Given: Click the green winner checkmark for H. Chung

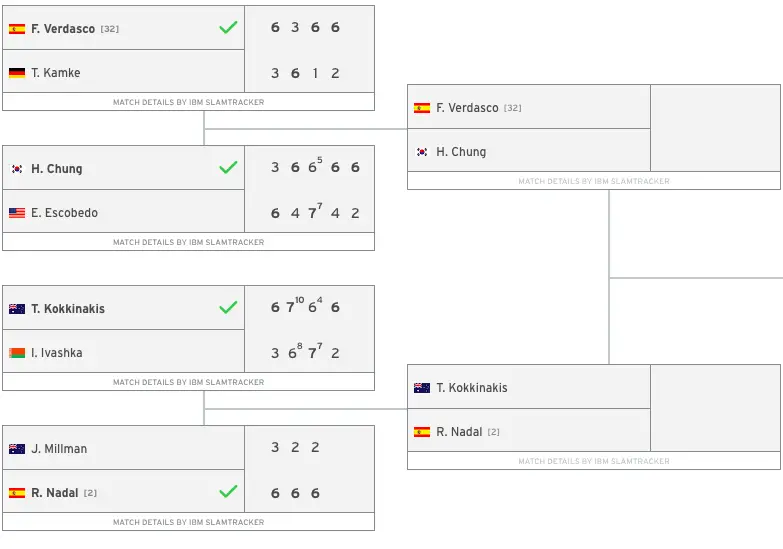Looking at the screenshot, I should (x=228, y=167).
